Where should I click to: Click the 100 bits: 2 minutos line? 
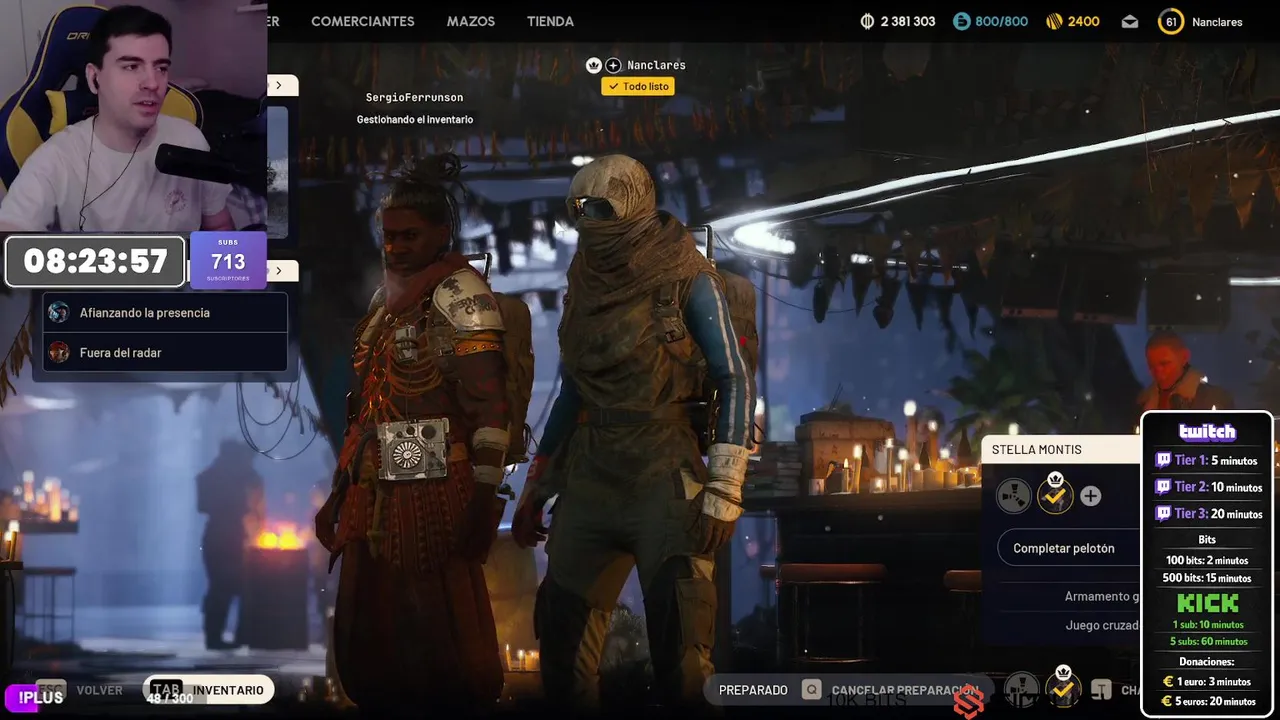click(x=1207, y=560)
